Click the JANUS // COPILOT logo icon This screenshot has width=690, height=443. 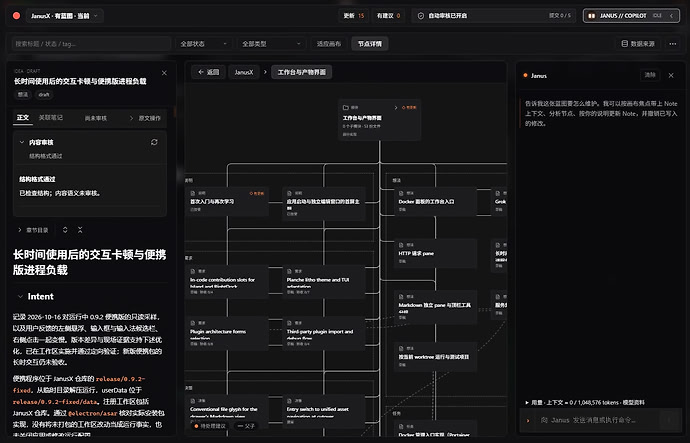point(592,16)
